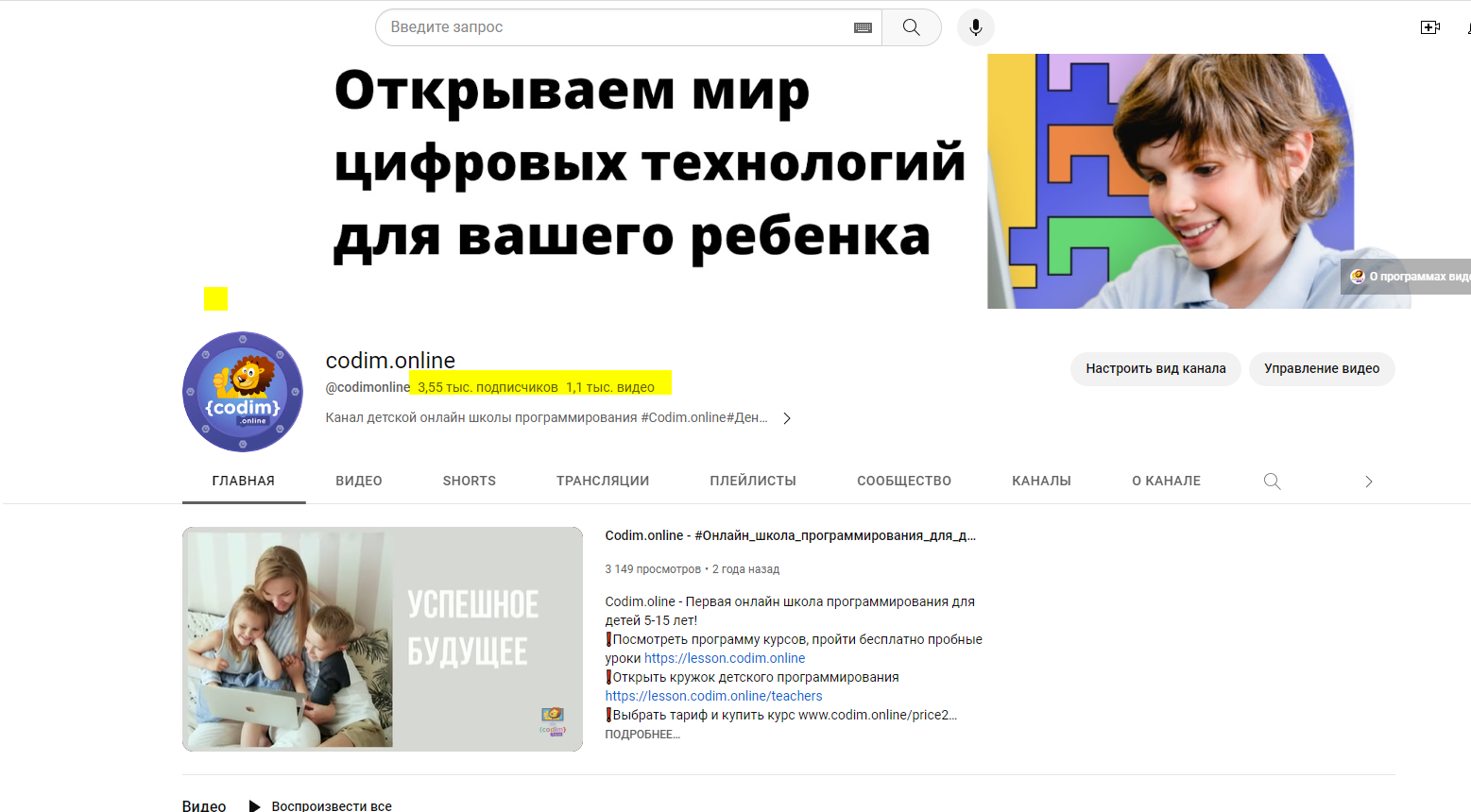Play the 'Успешное будущее' video thumbnail

(383, 639)
